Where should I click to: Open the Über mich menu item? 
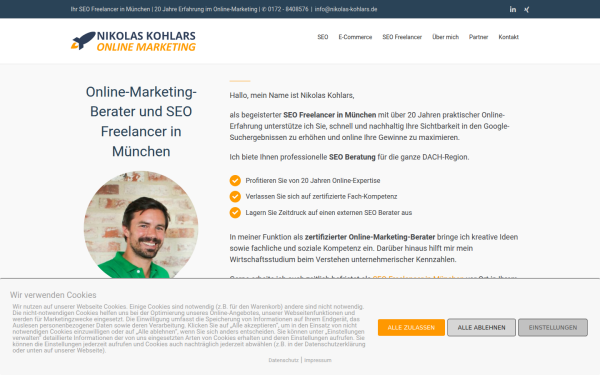coord(445,37)
